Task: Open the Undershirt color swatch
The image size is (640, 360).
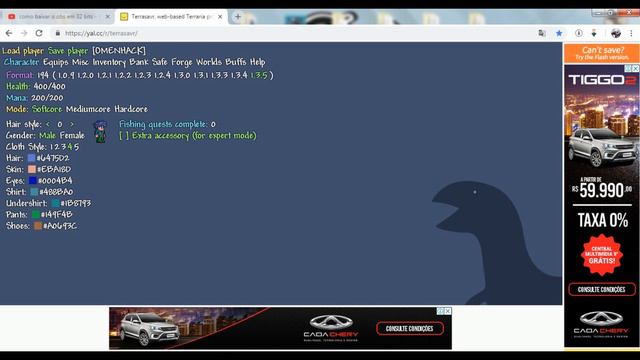Action: (x=56, y=203)
